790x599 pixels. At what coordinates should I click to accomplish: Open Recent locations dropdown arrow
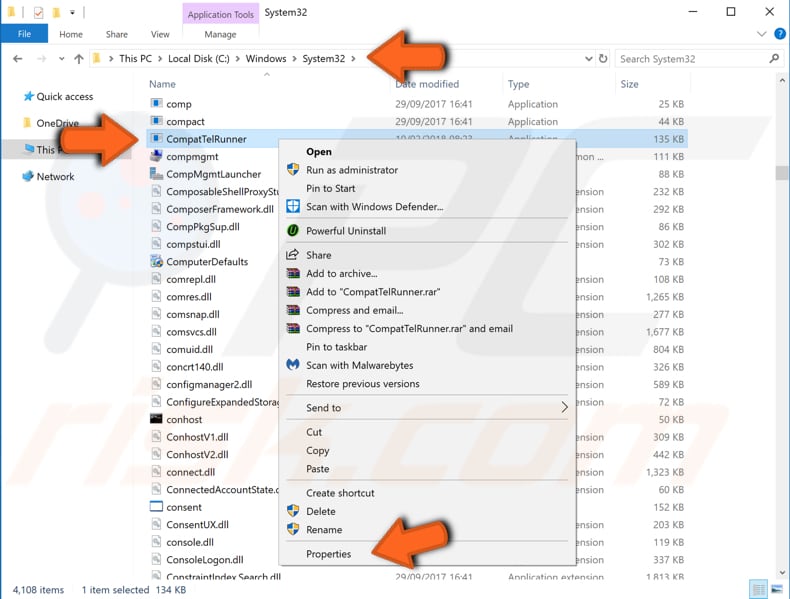pyautogui.click(x=61, y=59)
